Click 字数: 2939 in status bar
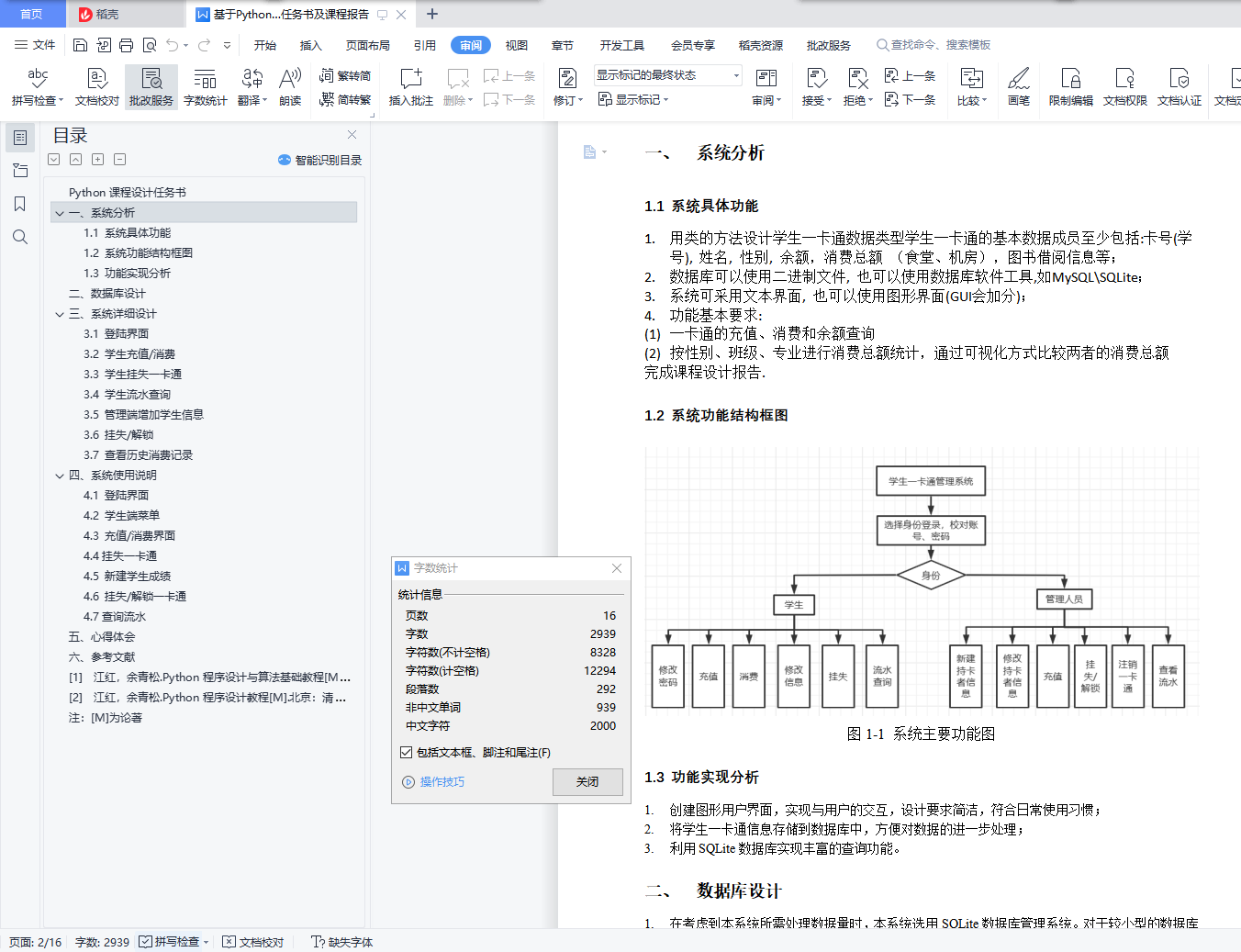Screen dimensions: 1241x952 point(102,942)
